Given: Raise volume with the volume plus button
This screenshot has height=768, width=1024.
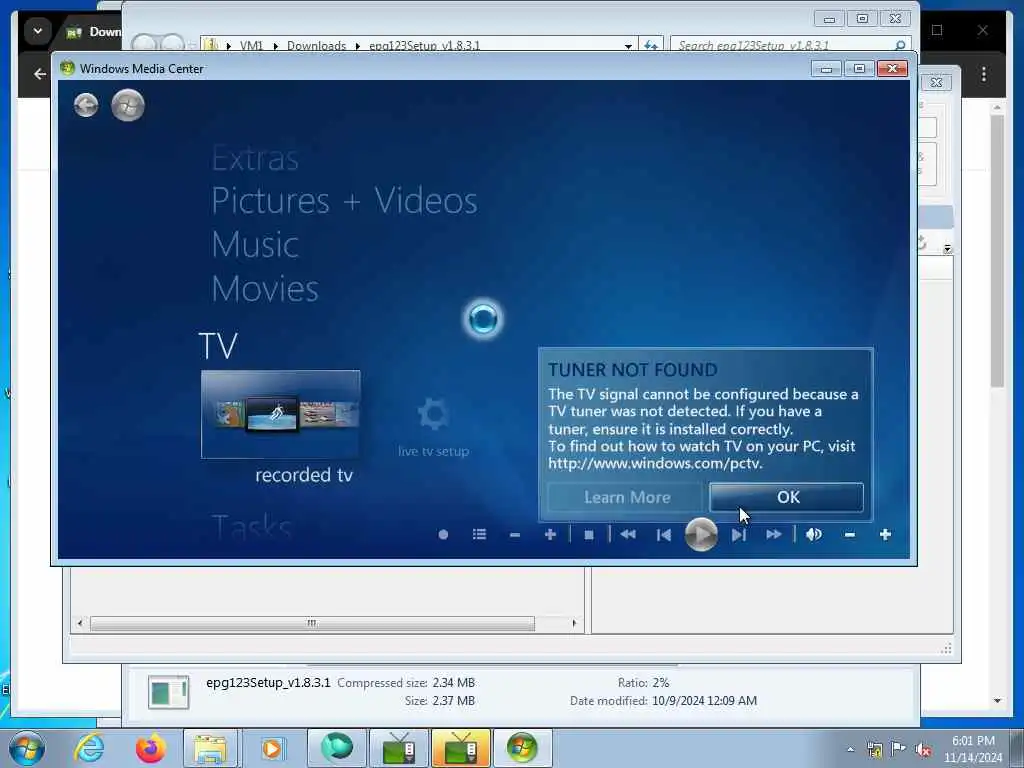Looking at the screenshot, I should pyautogui.click(x=886, y=535).
